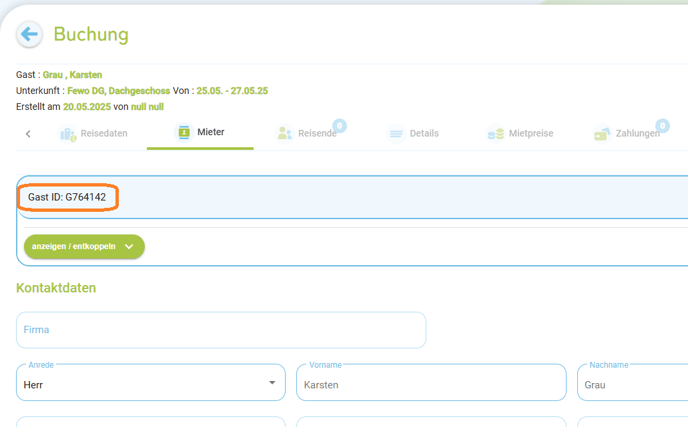Click the Zahlungen count badge
Screen dimensions: 688x427
click(x=663, y=126)
